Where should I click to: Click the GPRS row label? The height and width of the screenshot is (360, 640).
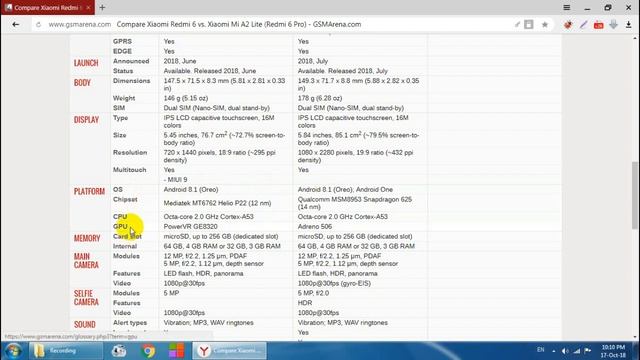pos(122,42)
